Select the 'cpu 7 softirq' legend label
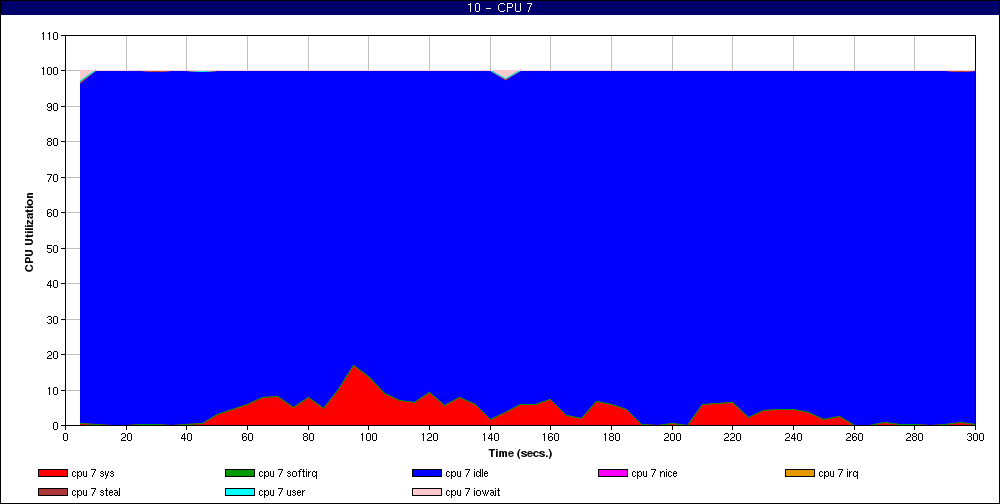This screenshot has height=504, width=1000. tap(288, 473)
